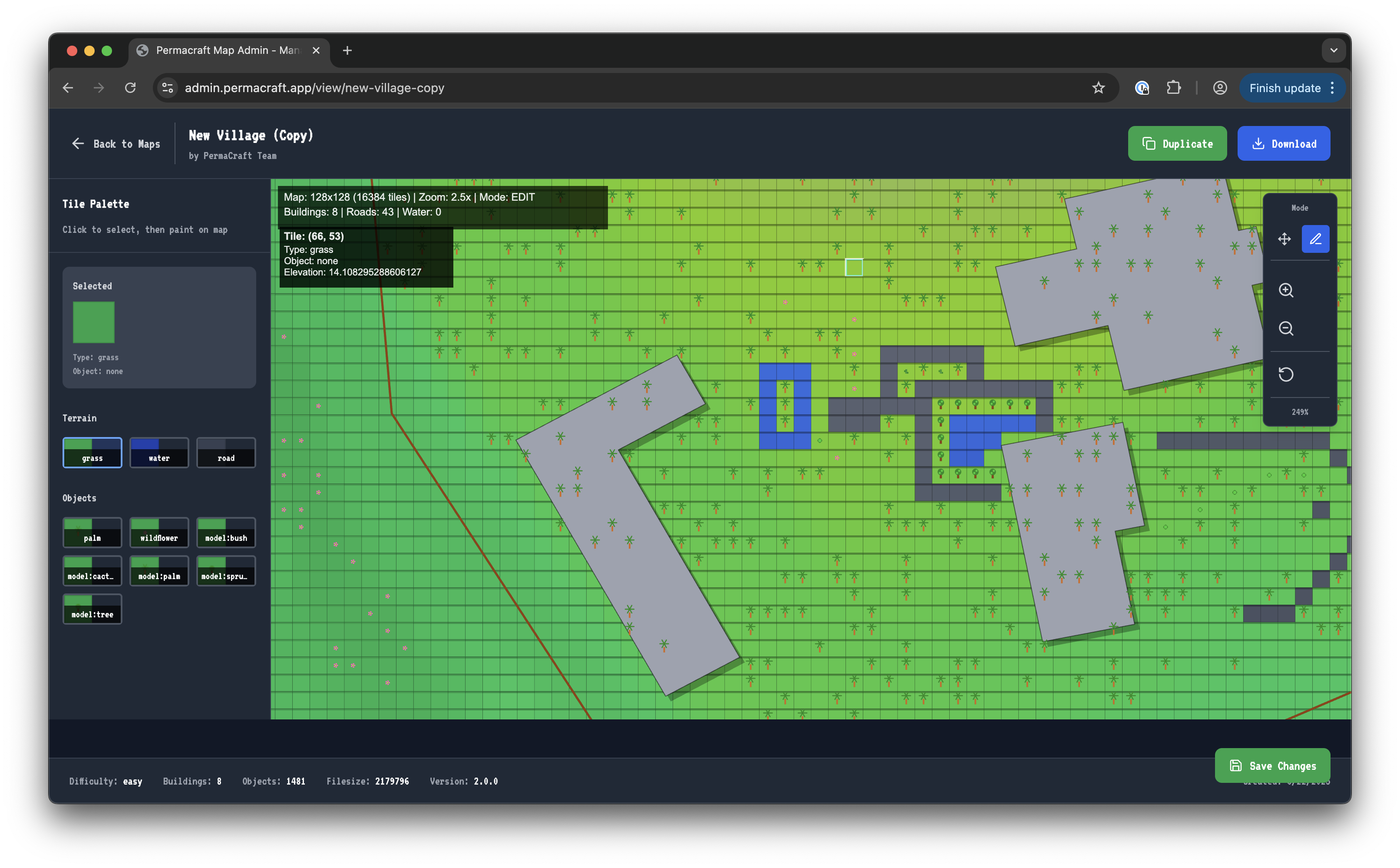The height and width of the screenshot is (868, 1400).
Task: Expand the tab search dropdown
Action: [x=1334, y=50]
